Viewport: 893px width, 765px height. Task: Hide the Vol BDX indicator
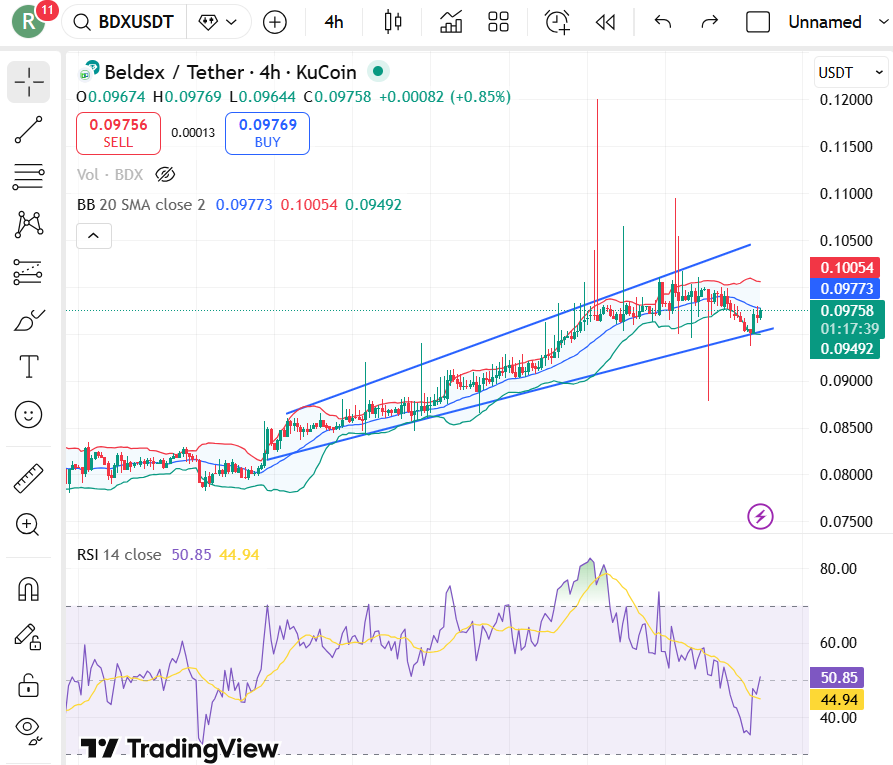pyautogui.click(x=164, y=174)
